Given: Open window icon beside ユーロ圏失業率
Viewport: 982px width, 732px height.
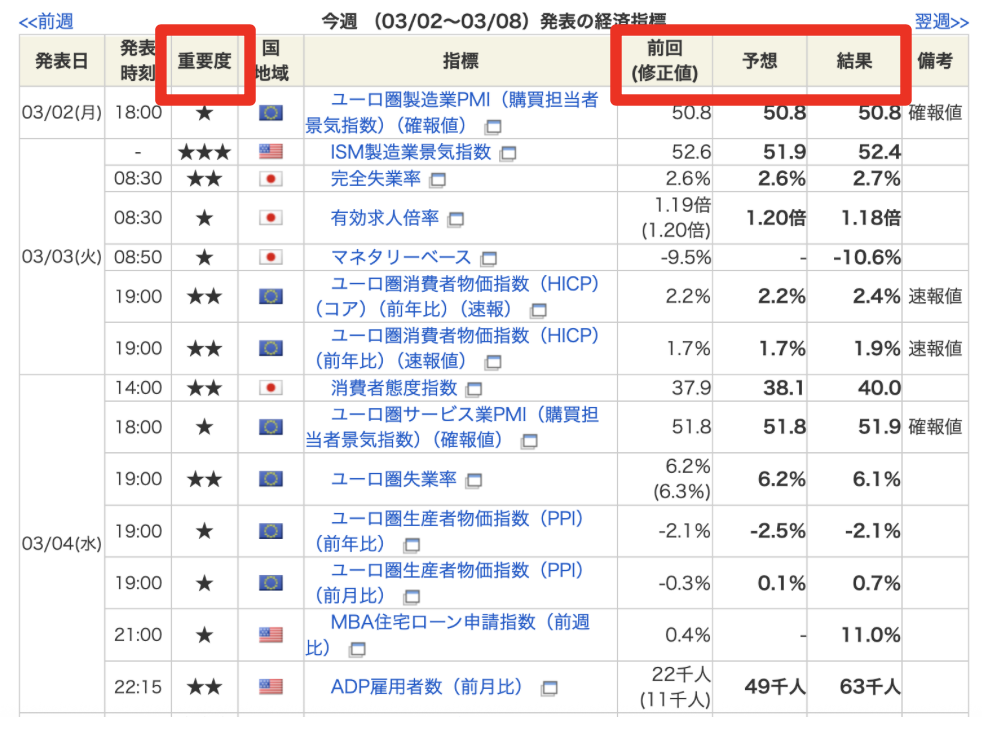Looking at the screenshot, I should tap(473, 480).
